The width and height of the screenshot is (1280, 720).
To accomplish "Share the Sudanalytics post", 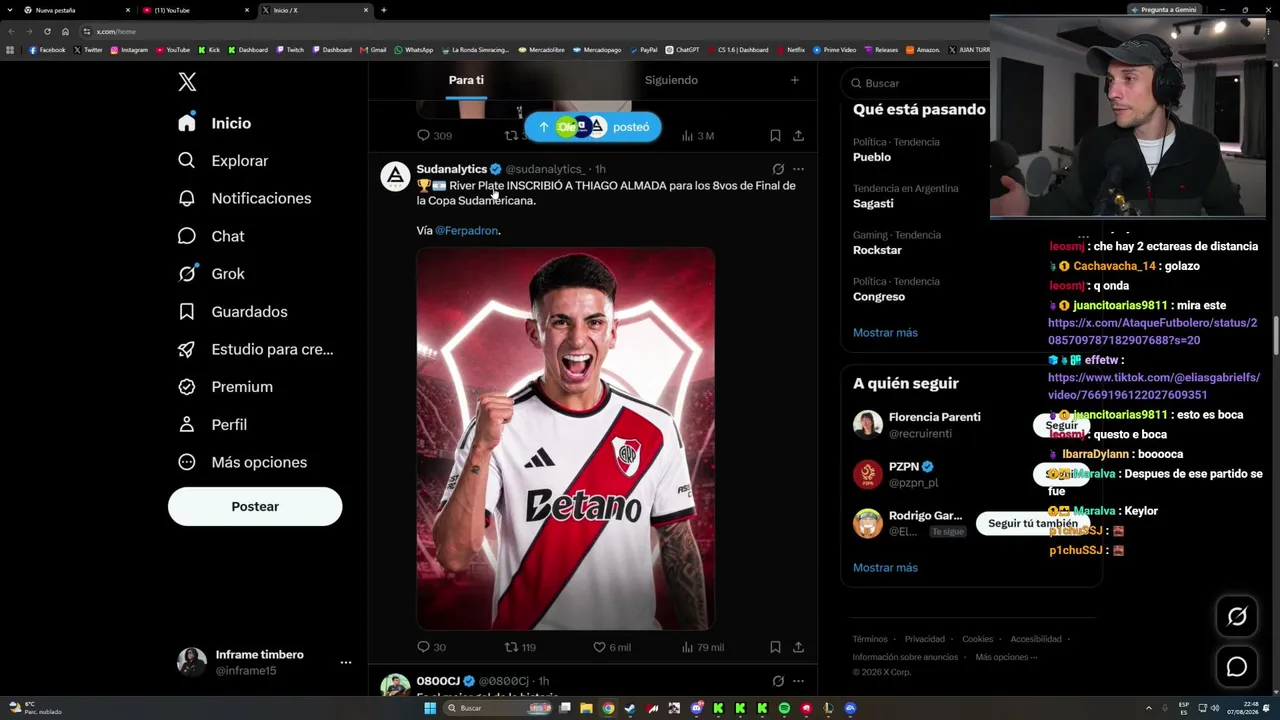I will (x=798, y=647).
